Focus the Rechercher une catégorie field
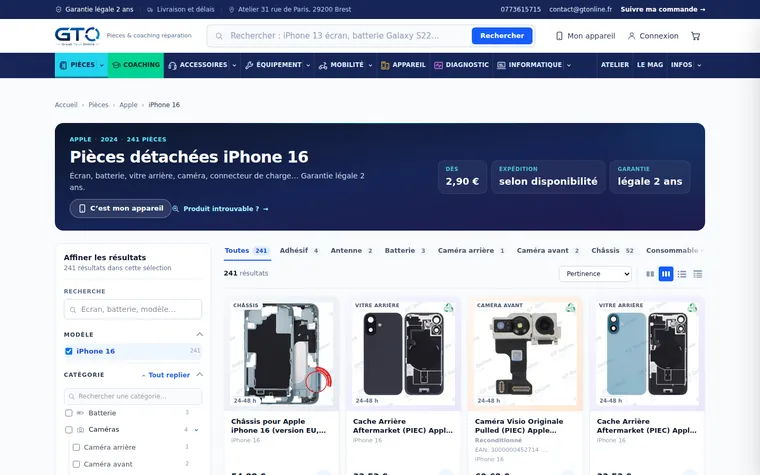The width and height of the screenshot is (760, 475). (x=133, y=396)
